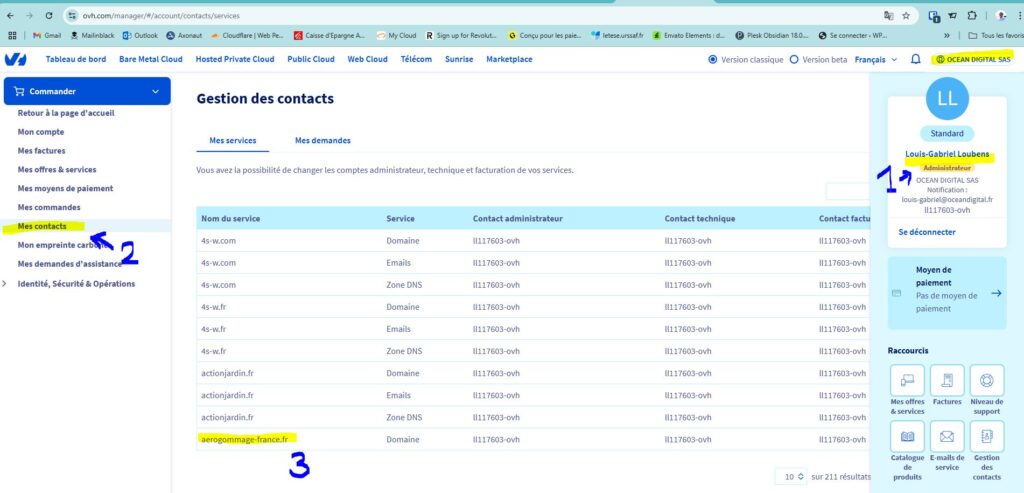Image resolution: width=1024 pixels, height=493 pixels.
Task: Switch to the Mes demandes tab
Action: (x=323, y=140)
